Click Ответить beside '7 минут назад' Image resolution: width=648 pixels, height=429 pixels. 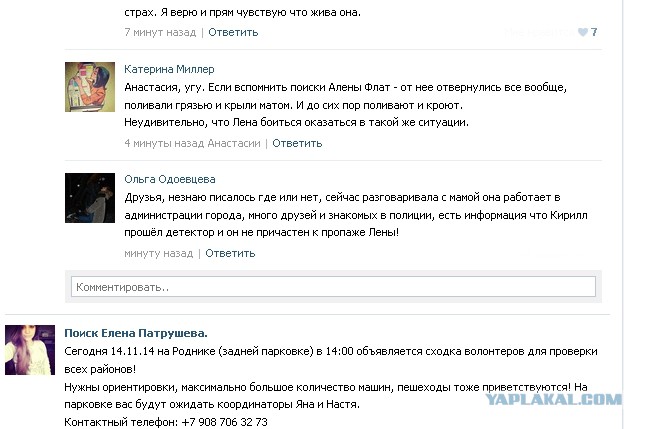pos(233,32)
